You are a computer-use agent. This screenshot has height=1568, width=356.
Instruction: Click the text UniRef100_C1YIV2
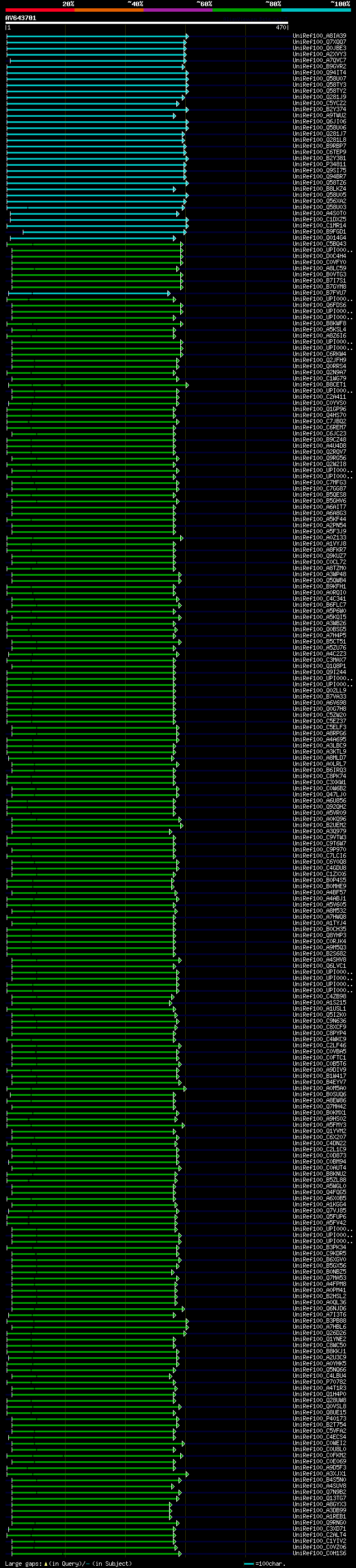(319, 1541)
